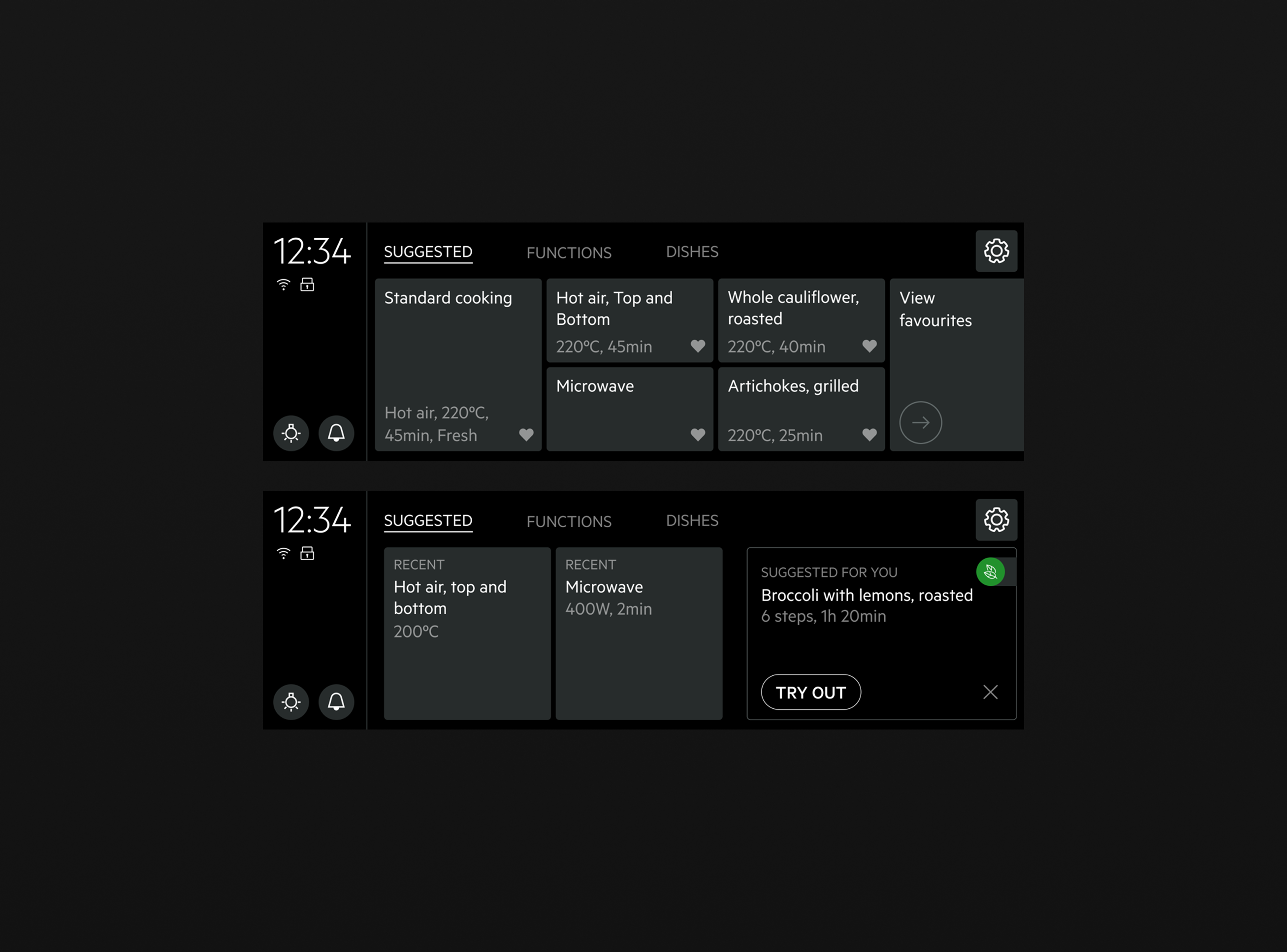Toggle heart on Hot air, Top and Bottom
This screenshot has width=1287, height=952.
(698, 346)
